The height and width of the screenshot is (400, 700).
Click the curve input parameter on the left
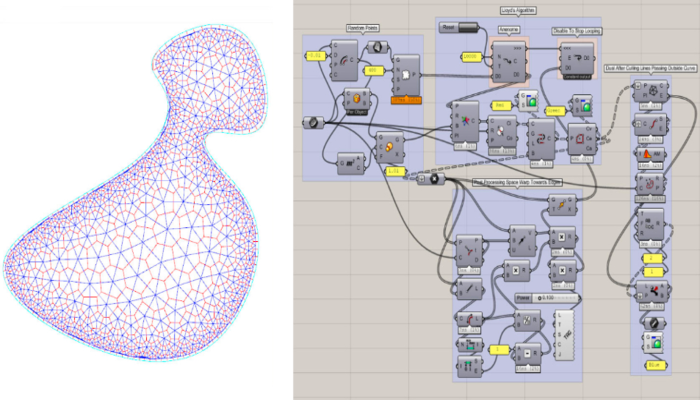[314, 123]
